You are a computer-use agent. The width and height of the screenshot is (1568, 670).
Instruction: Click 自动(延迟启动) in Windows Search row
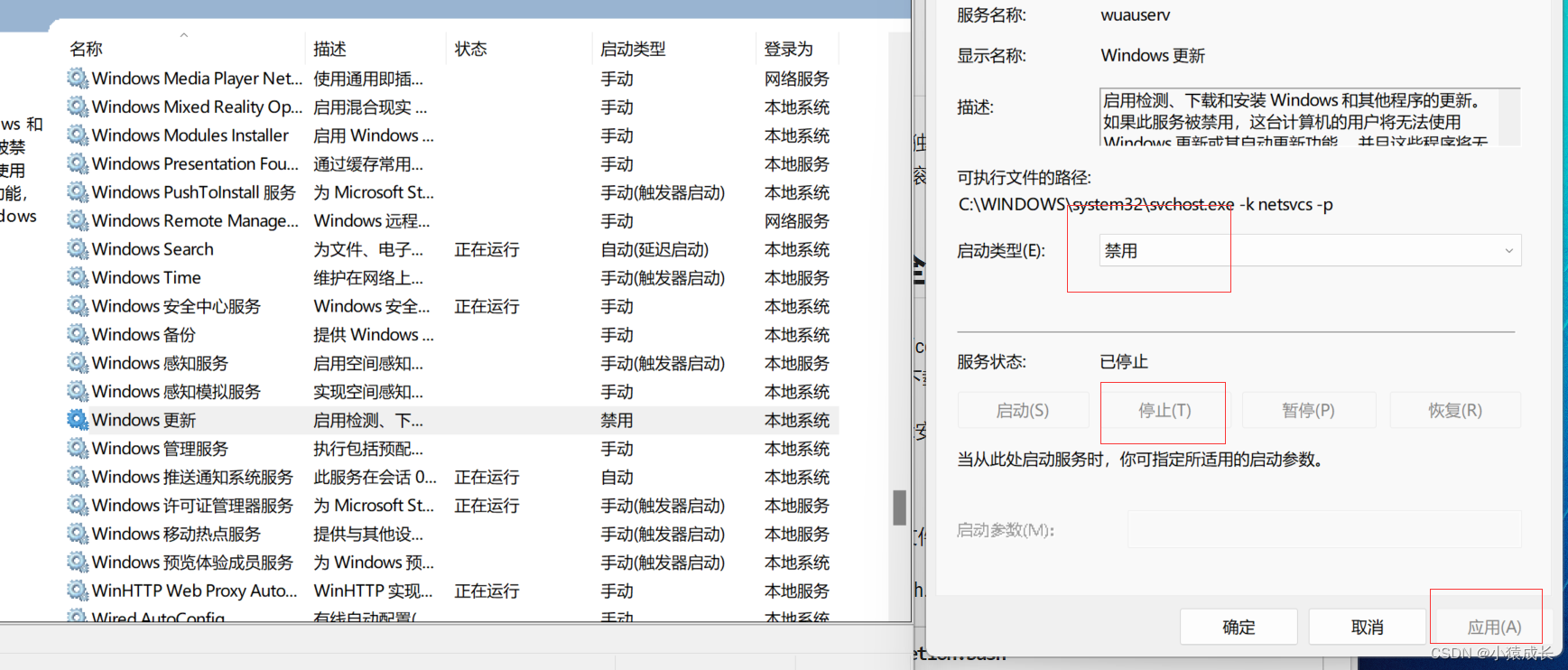(x=655, y=249)
